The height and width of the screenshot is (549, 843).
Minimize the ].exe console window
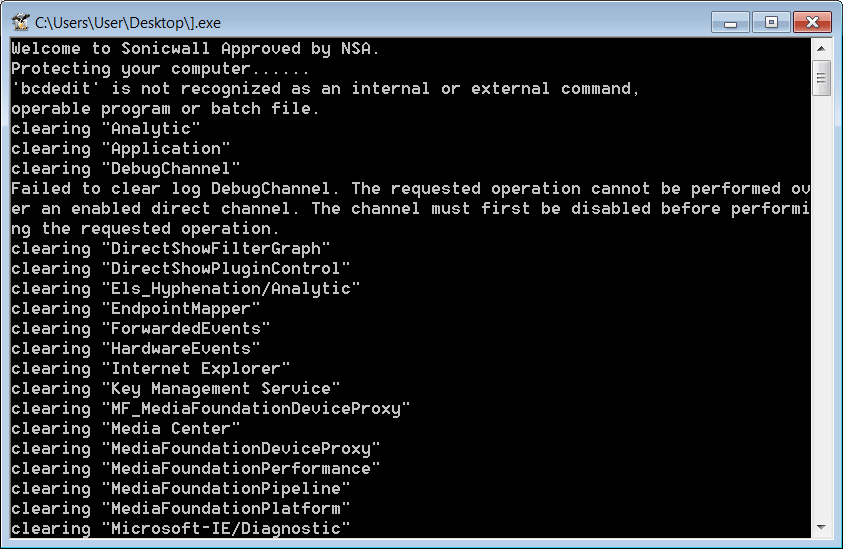click(x=730, y=23)
